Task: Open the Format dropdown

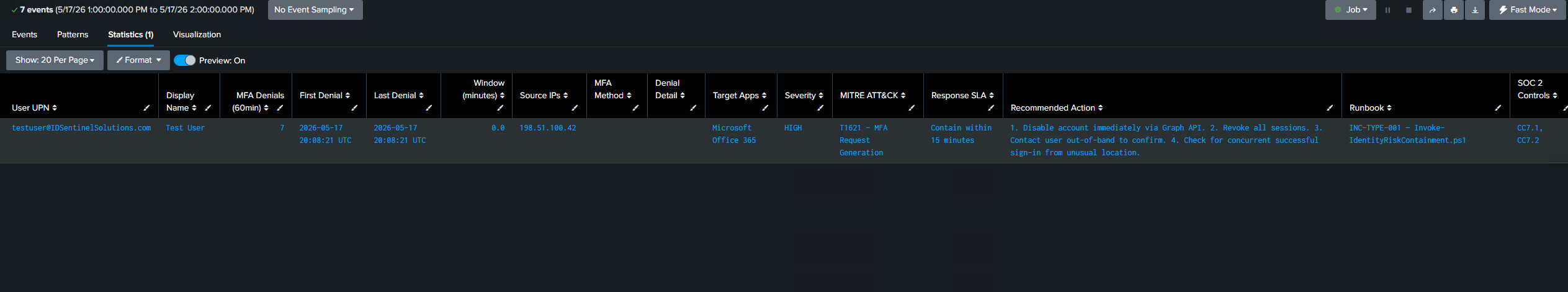Action: (x=138, y=60)
